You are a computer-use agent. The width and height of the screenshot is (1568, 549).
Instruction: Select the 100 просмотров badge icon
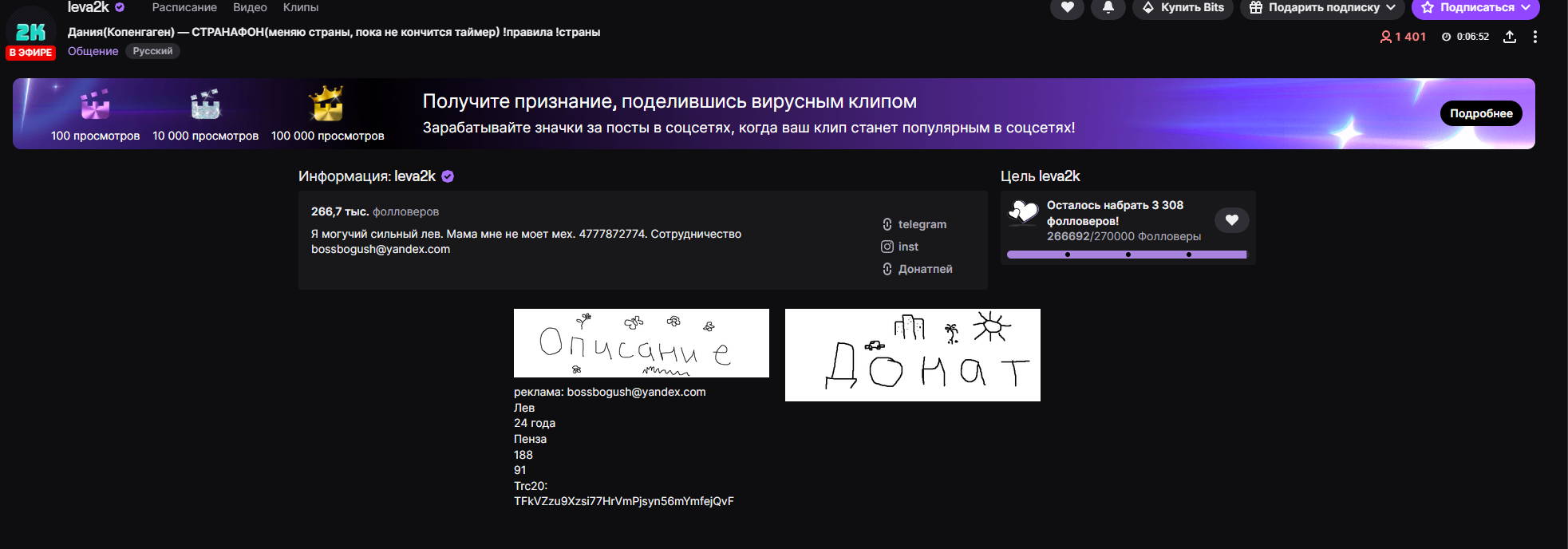(95, 105)
